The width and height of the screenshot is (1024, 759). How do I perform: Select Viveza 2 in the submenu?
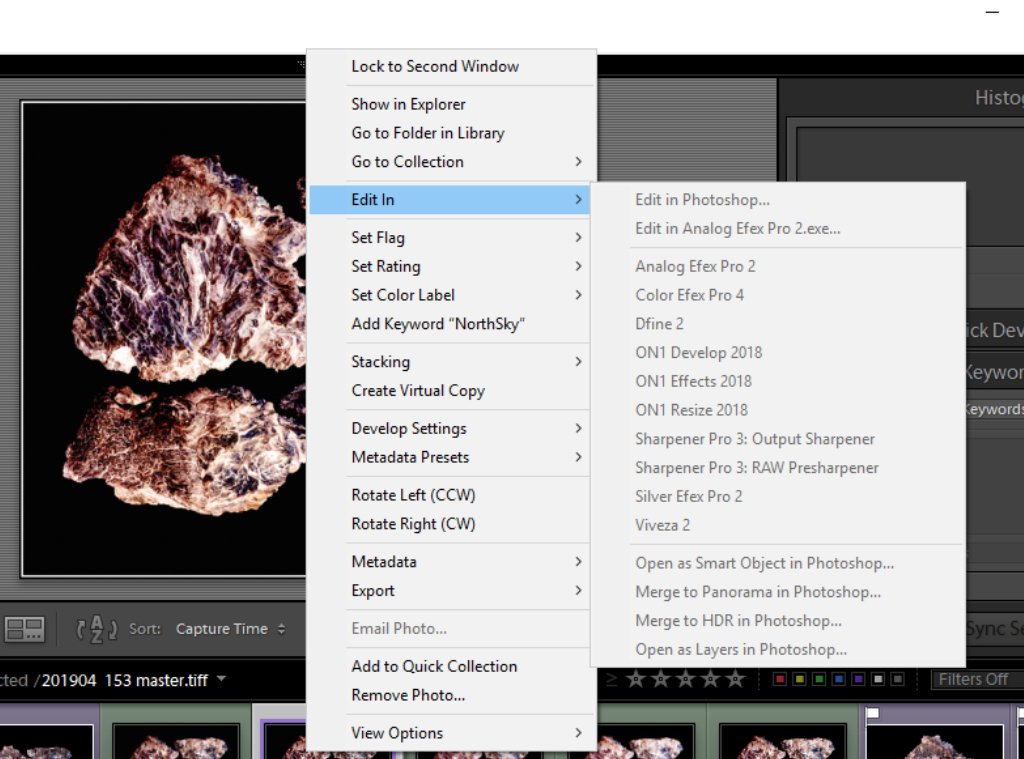point(778,525)
